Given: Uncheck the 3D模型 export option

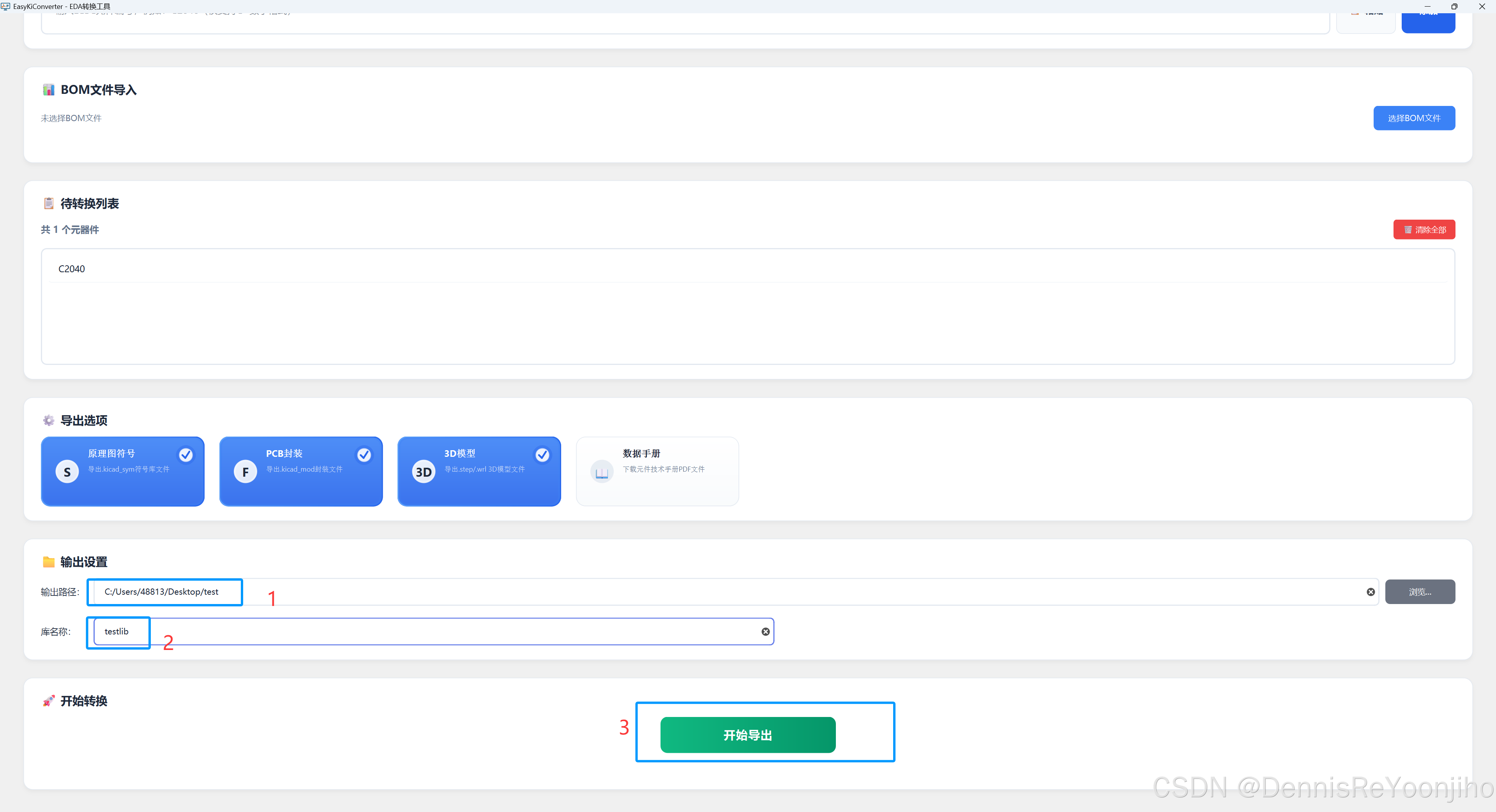Looking at the screenshot, I should (542, 454).
